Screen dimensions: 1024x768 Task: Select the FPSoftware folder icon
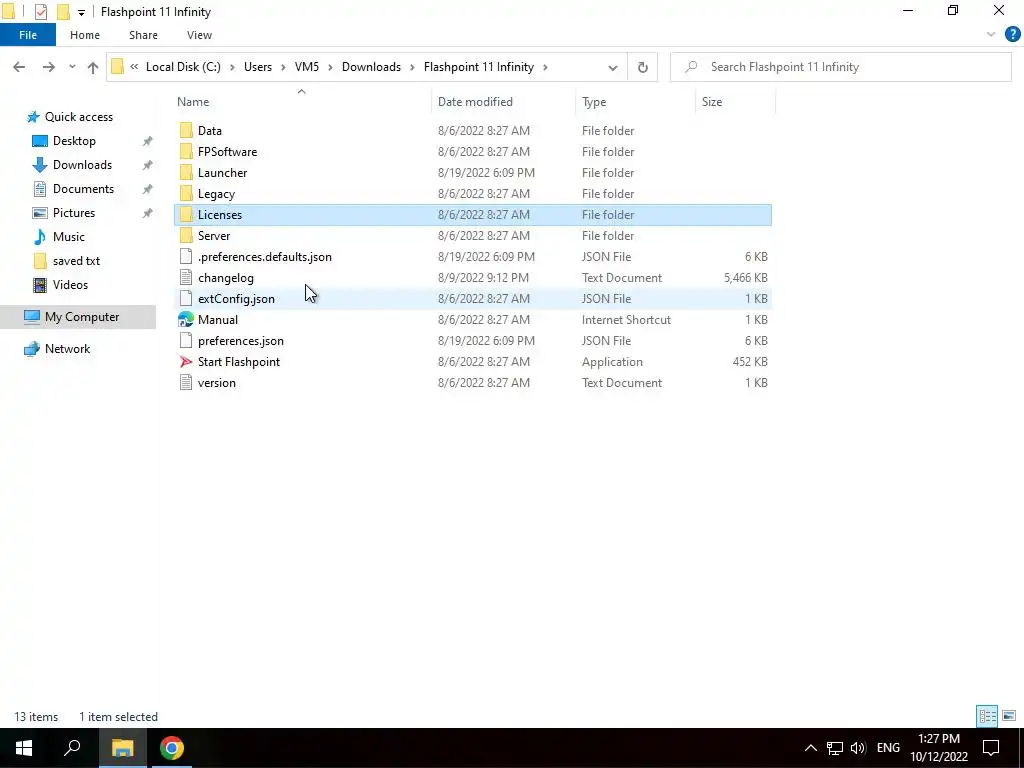[x=186, y=152]
